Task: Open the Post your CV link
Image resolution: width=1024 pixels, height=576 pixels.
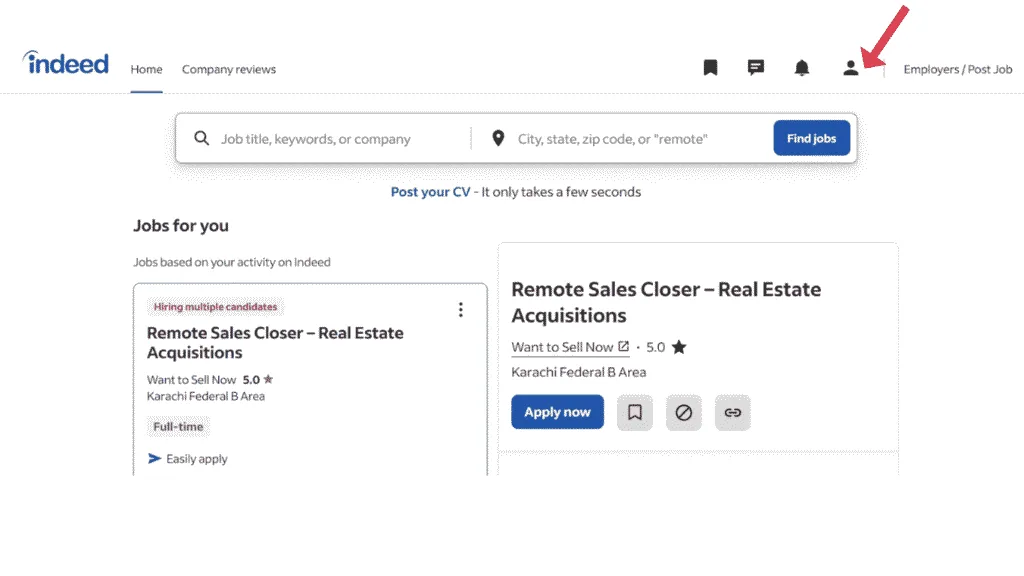Action: [430, 192]
